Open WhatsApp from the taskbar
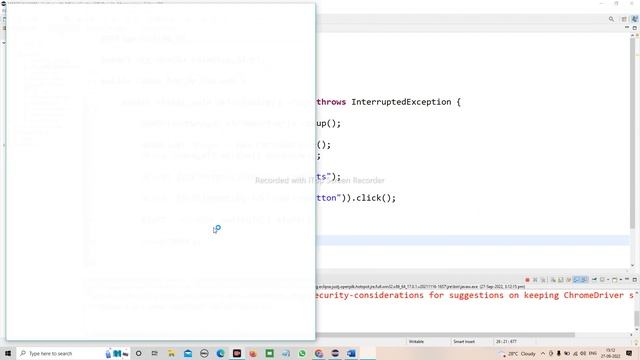The height and width of the screenshot is (360, 640). (302, 353)
